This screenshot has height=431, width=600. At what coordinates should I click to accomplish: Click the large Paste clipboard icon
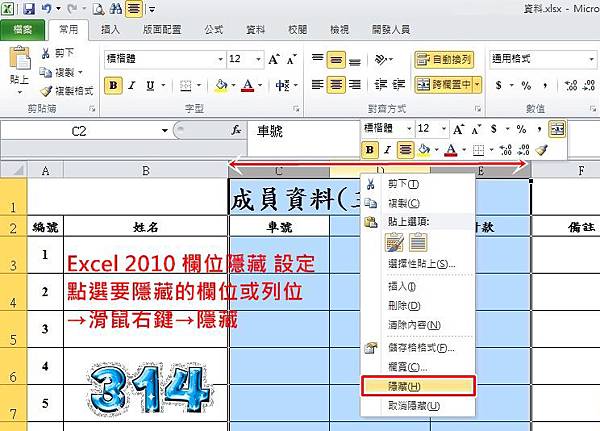[x=19, y=57]
